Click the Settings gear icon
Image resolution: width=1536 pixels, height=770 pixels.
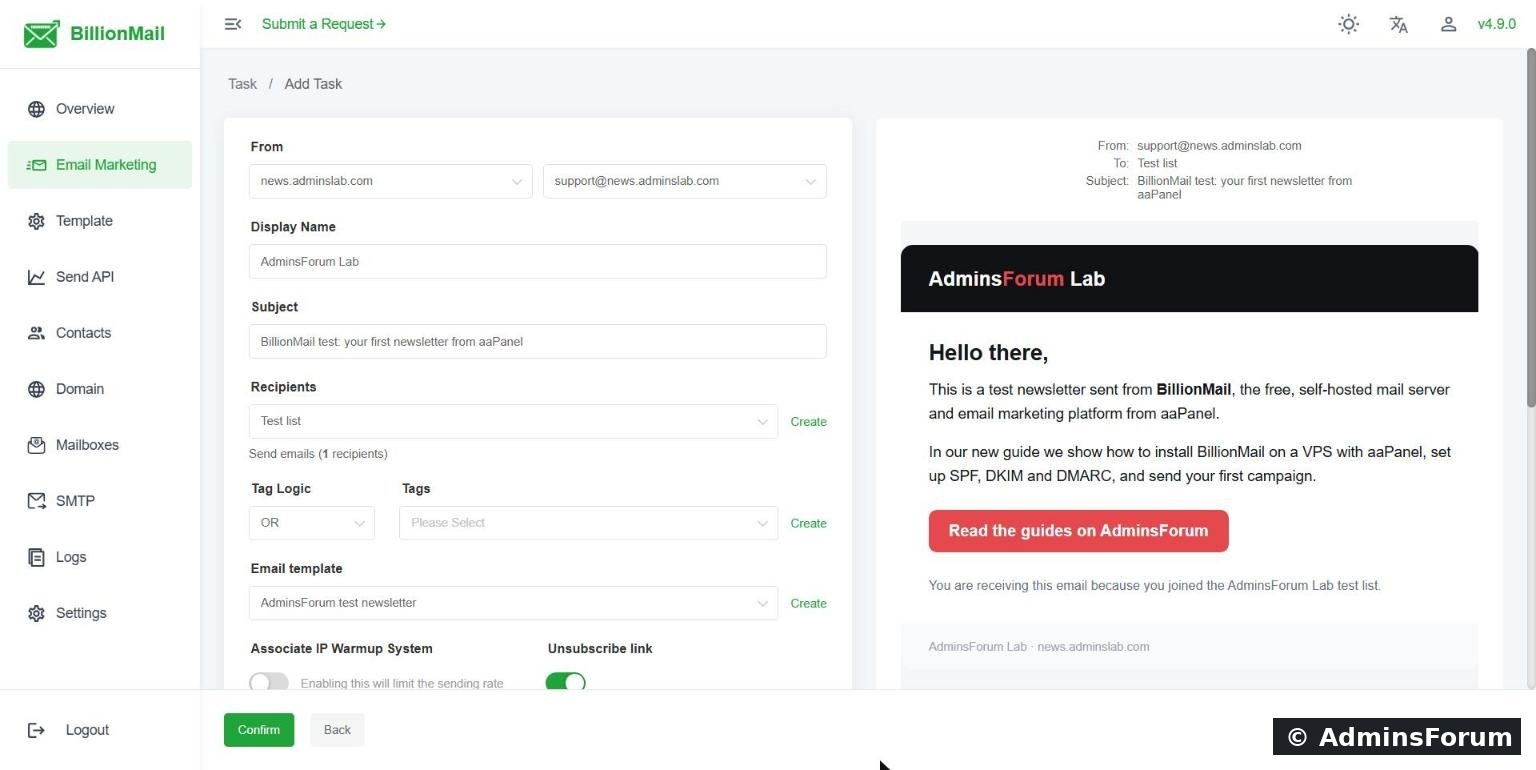[x=37, y=613]
